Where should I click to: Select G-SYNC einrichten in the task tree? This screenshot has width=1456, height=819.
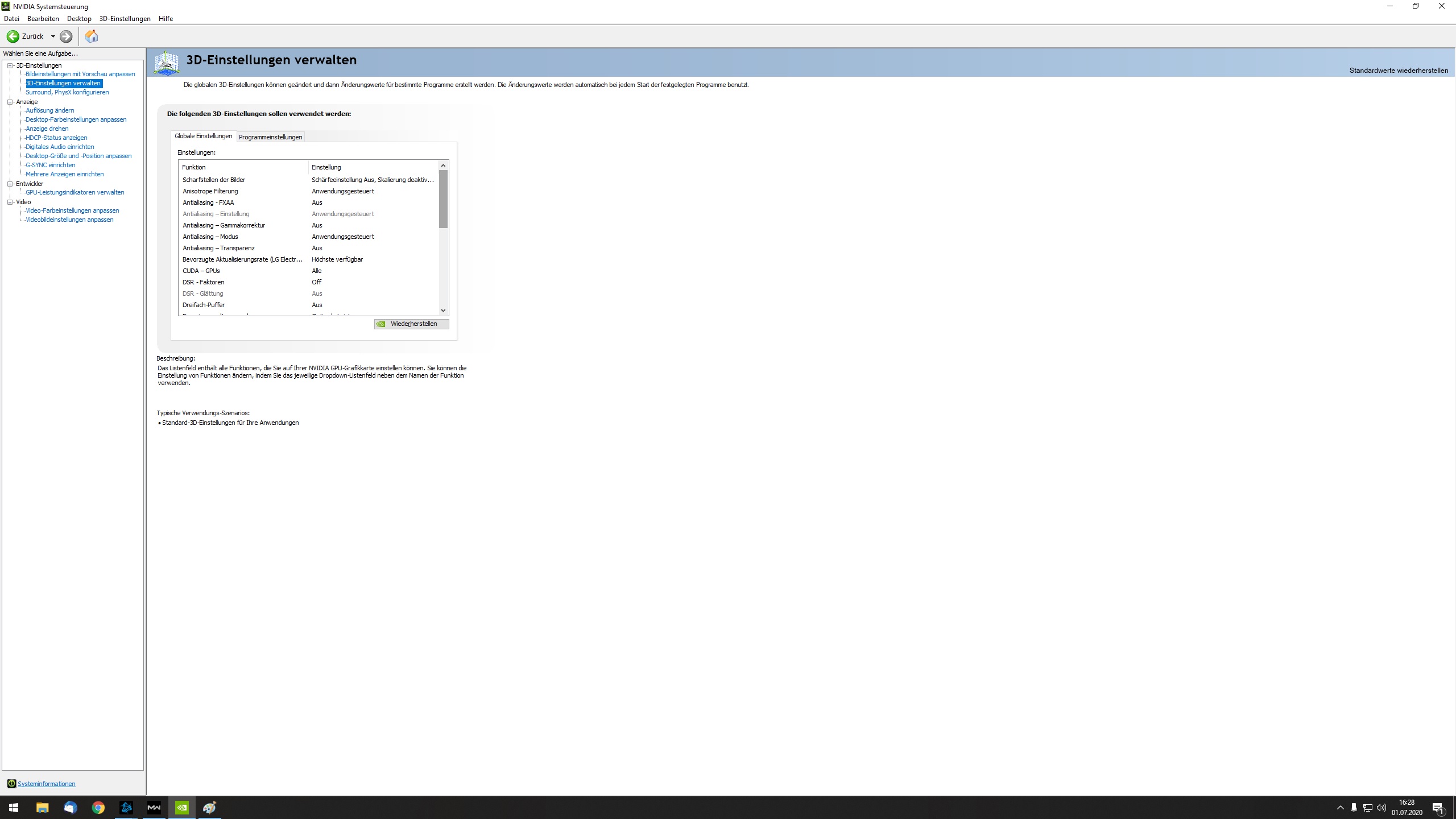click(x=50, y=165)
